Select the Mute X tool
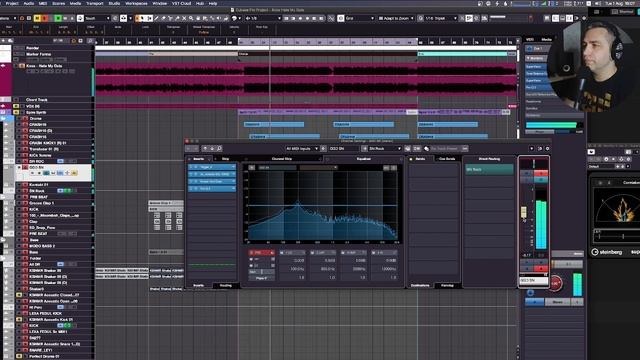 click(184, 18)
